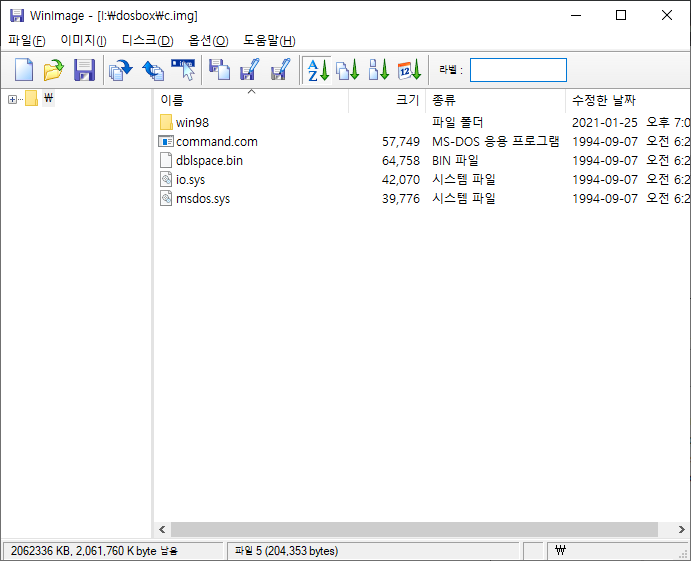The width and height of the screenshot is (691, 561).
Task: Click size value 64,758
Action: pos(401,160)
